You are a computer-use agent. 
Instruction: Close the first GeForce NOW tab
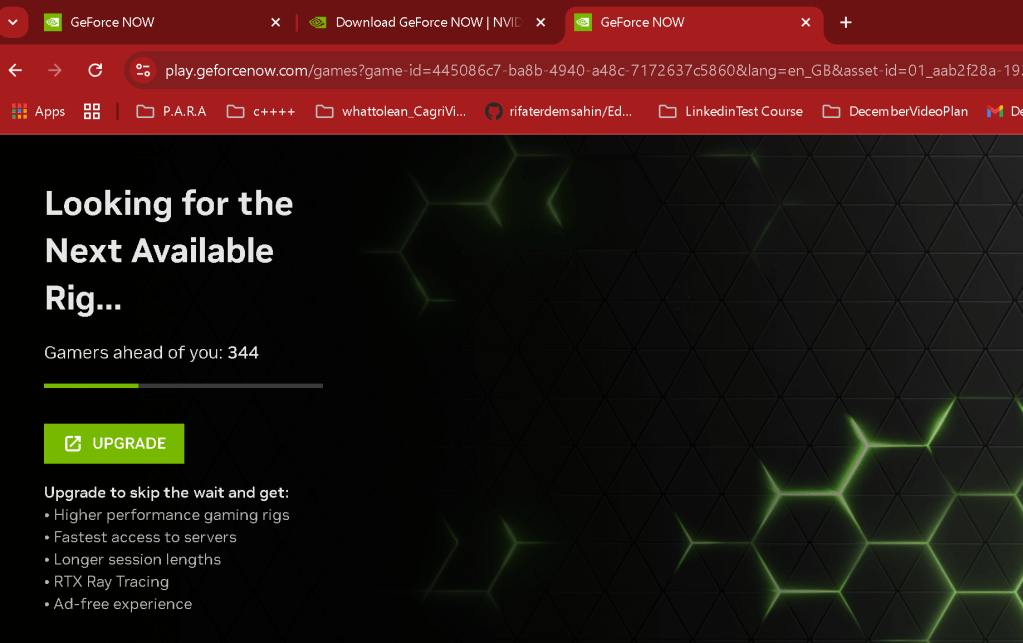tap(275, 22)
